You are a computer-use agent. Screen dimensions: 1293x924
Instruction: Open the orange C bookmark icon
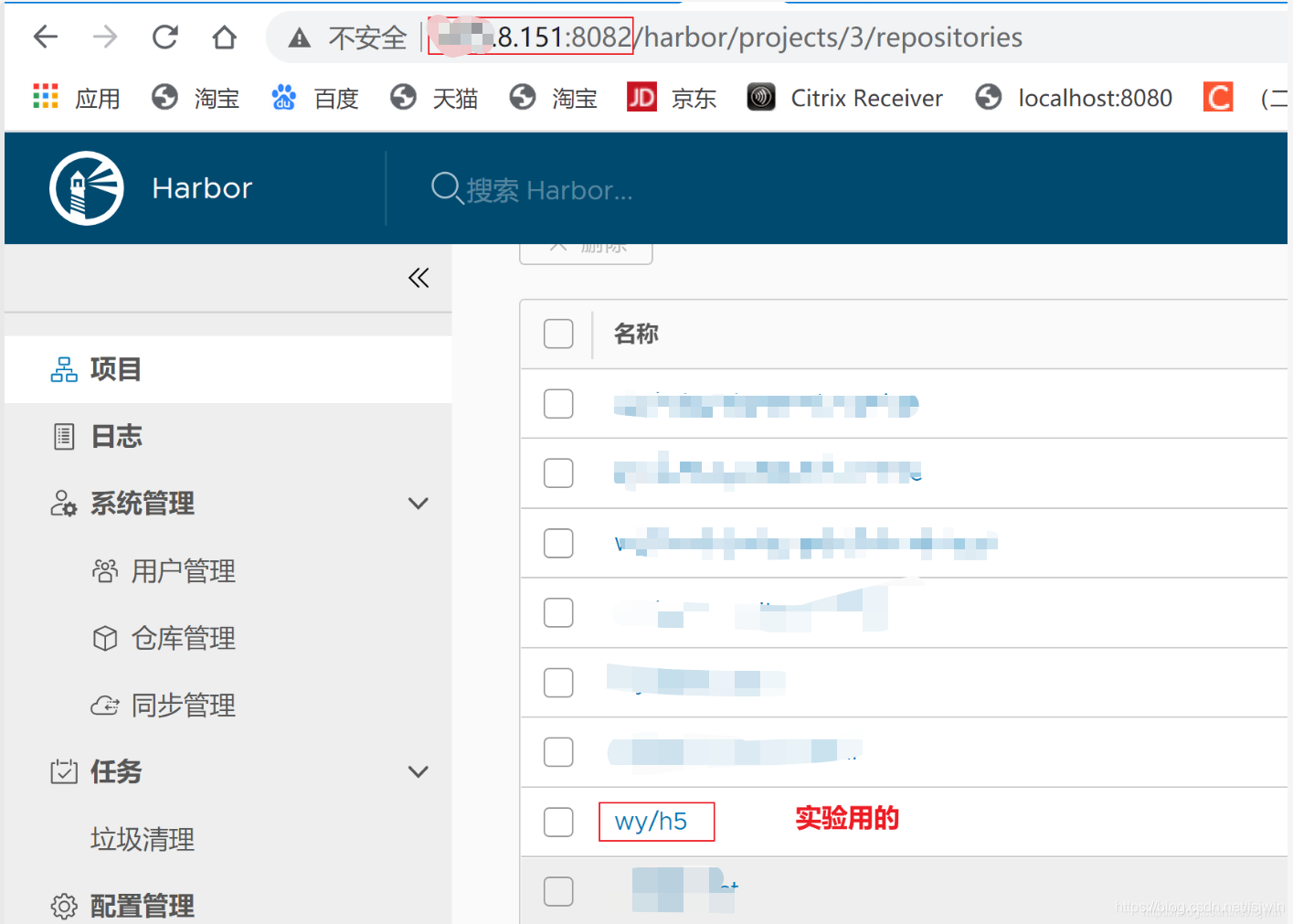[1218, 97]
